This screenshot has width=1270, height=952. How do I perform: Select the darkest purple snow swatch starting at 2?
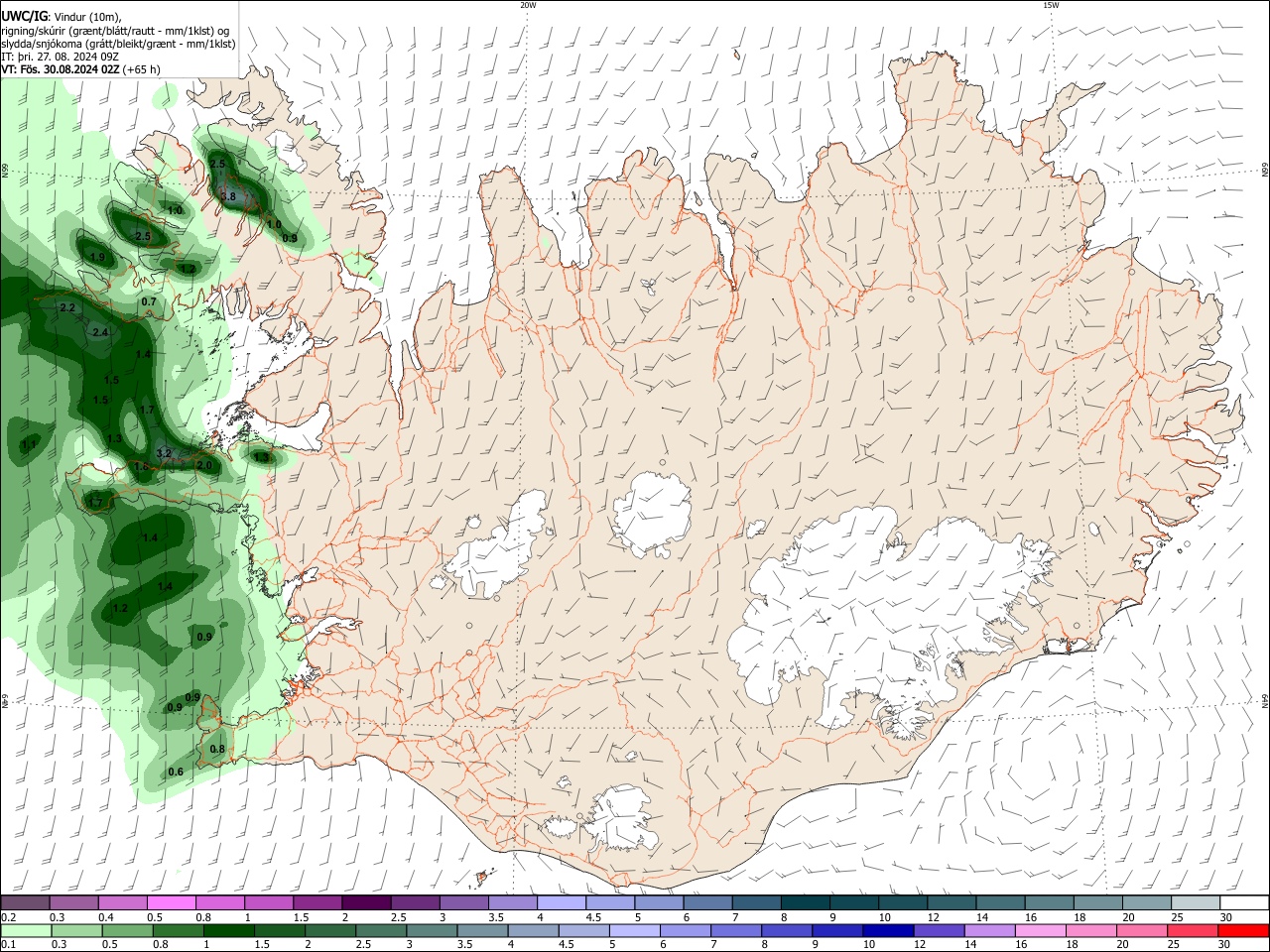click(366, 903)
